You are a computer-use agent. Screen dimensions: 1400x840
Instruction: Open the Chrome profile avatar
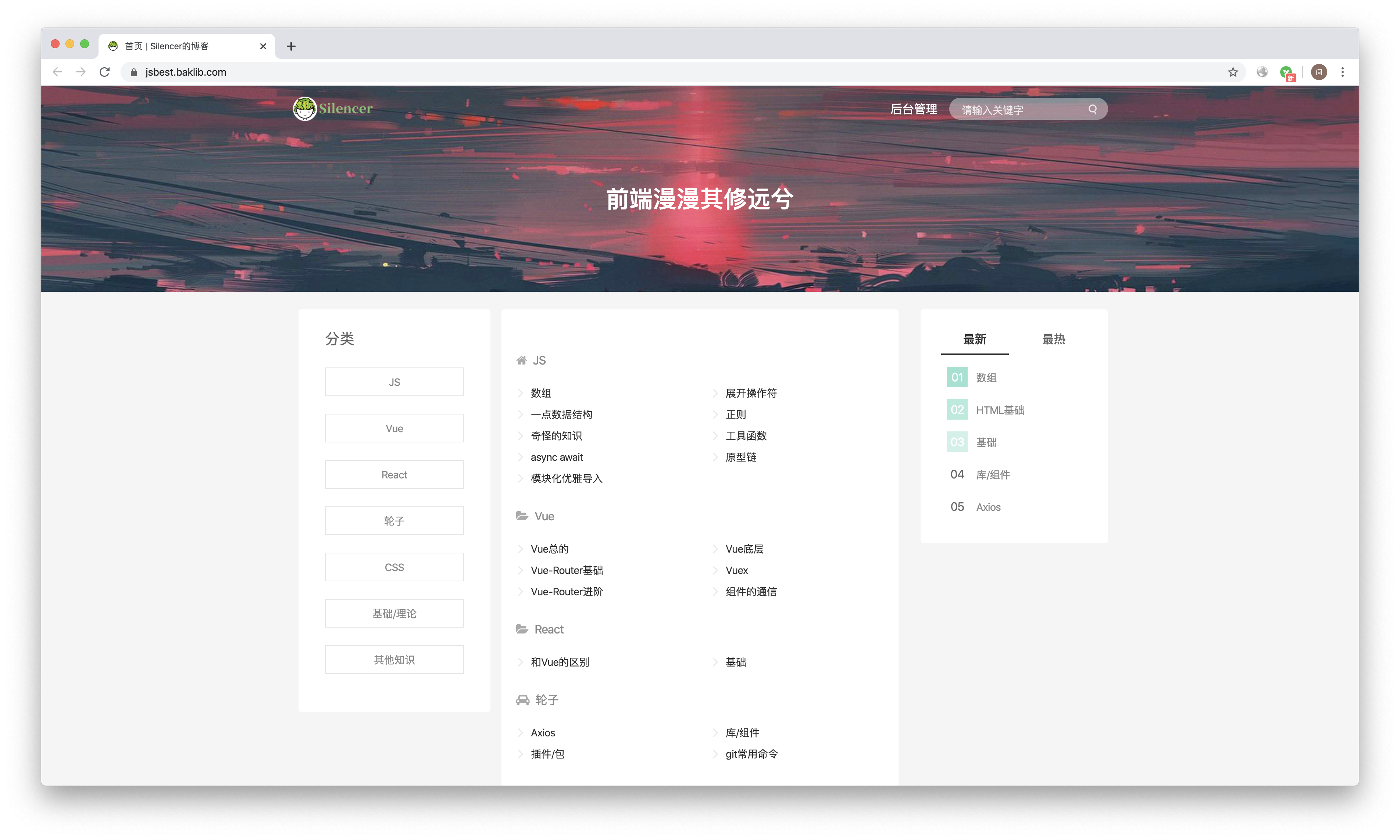coord(1319,72)
